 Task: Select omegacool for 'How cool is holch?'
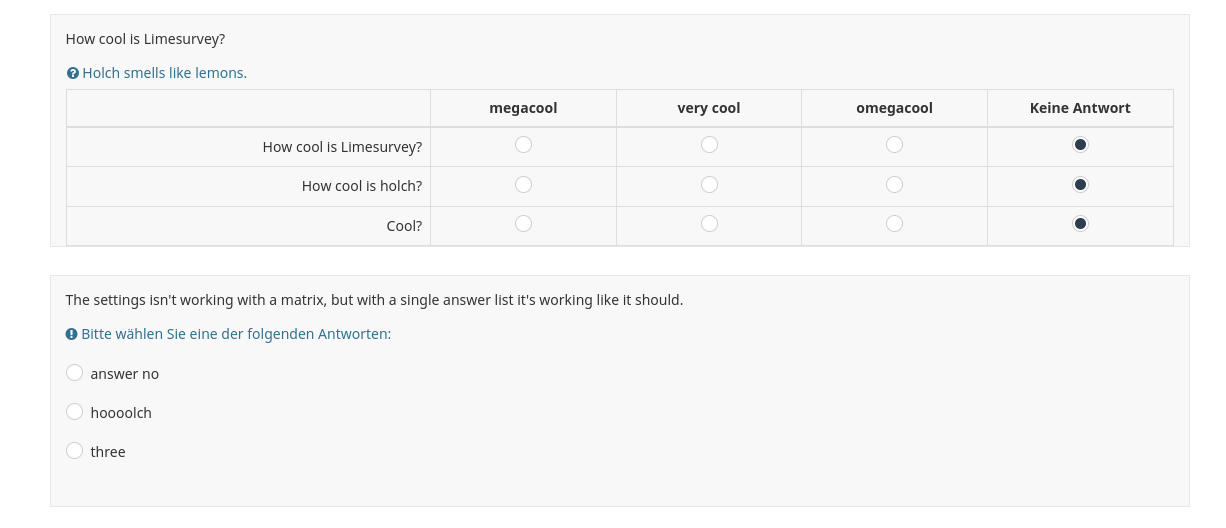(x=894, y=185)
